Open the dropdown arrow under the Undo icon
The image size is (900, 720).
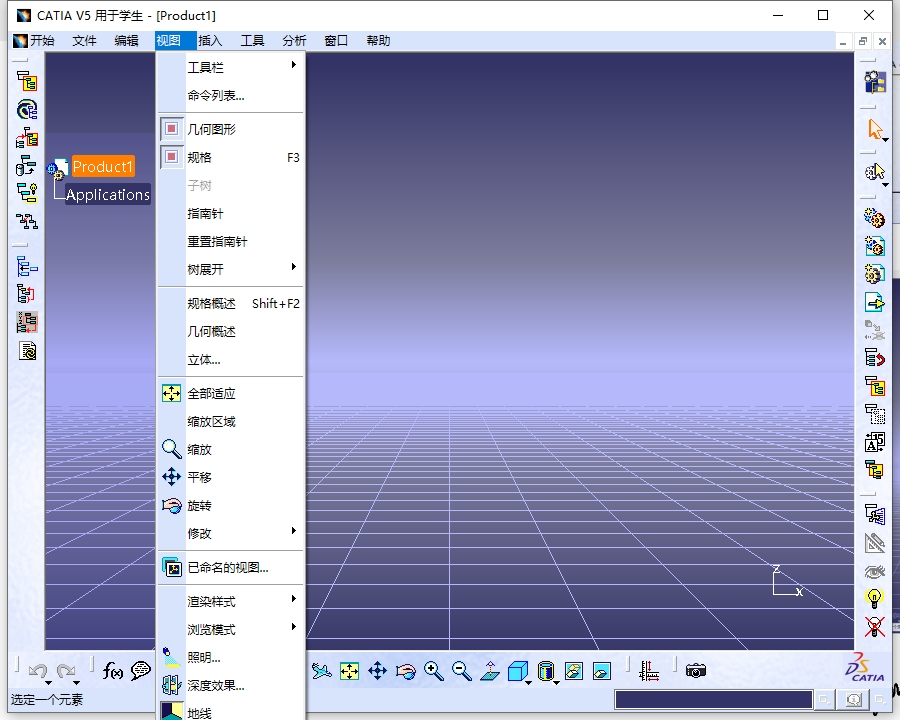point(48,683)
